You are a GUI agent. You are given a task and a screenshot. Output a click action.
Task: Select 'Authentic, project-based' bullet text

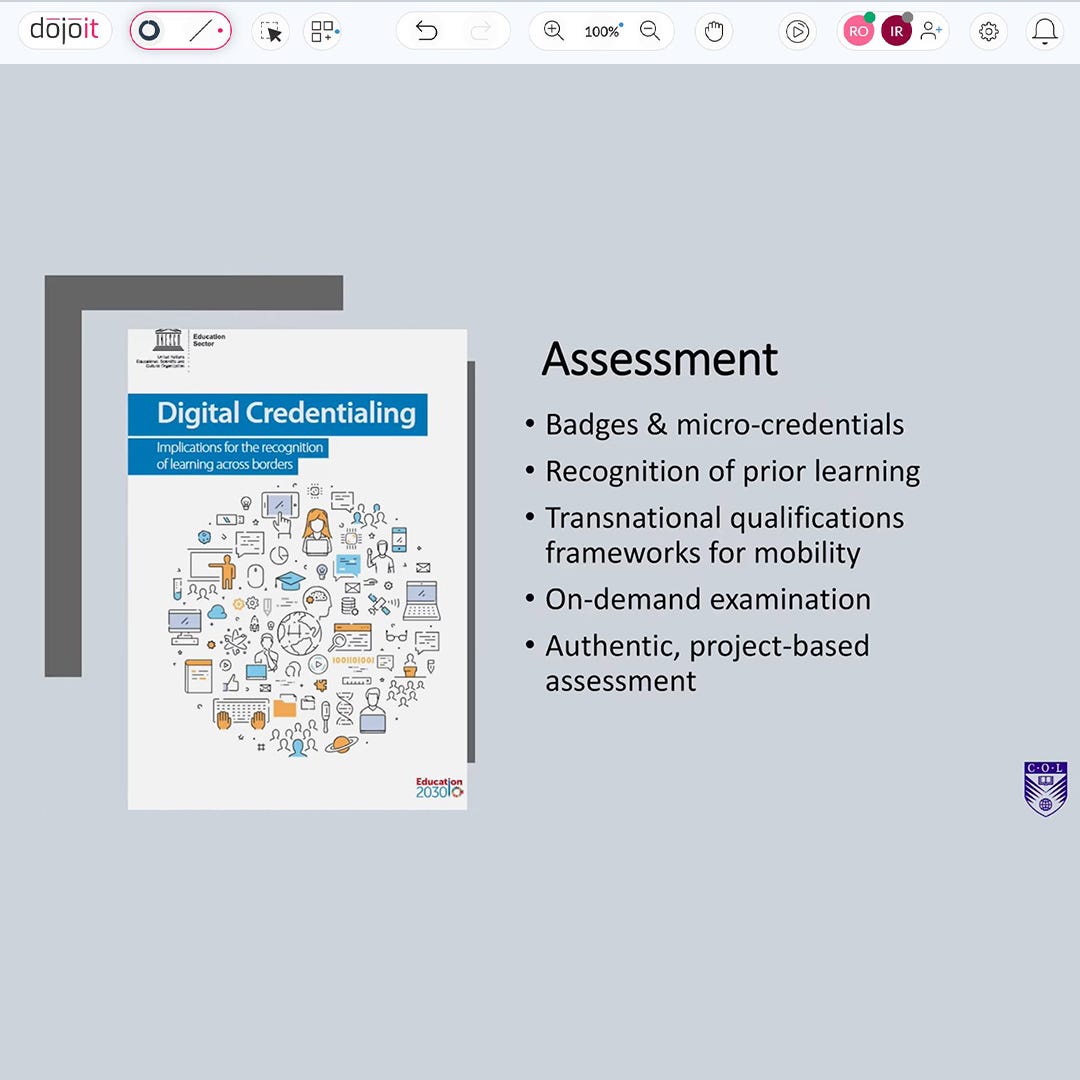707,647
